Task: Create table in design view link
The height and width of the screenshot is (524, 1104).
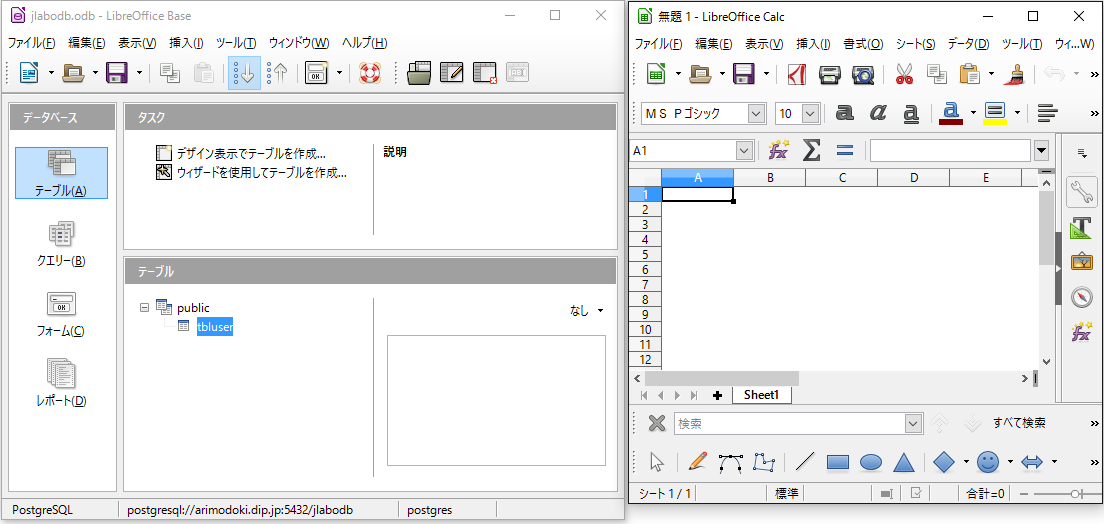Action: coord(251,153)
